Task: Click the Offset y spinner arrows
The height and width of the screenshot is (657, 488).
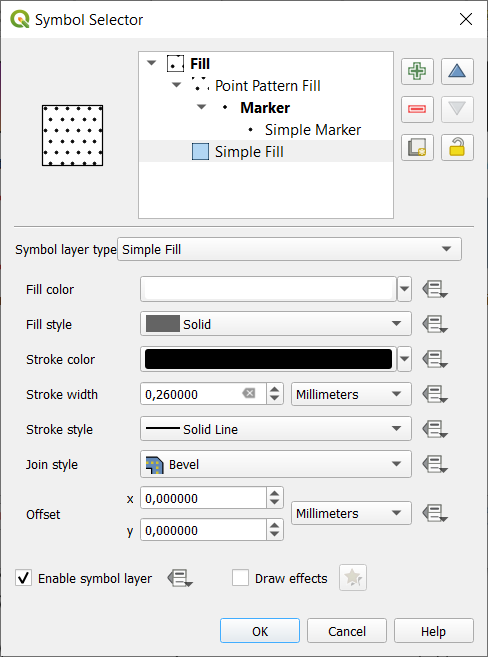Action: click(x=275, y=530)
